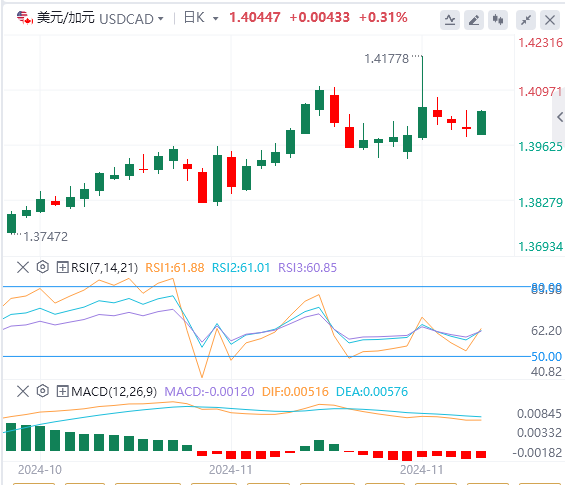Click the MACD:-0.00120 value
The width and height of the screenshot is (565, 485).
point(209,392)
